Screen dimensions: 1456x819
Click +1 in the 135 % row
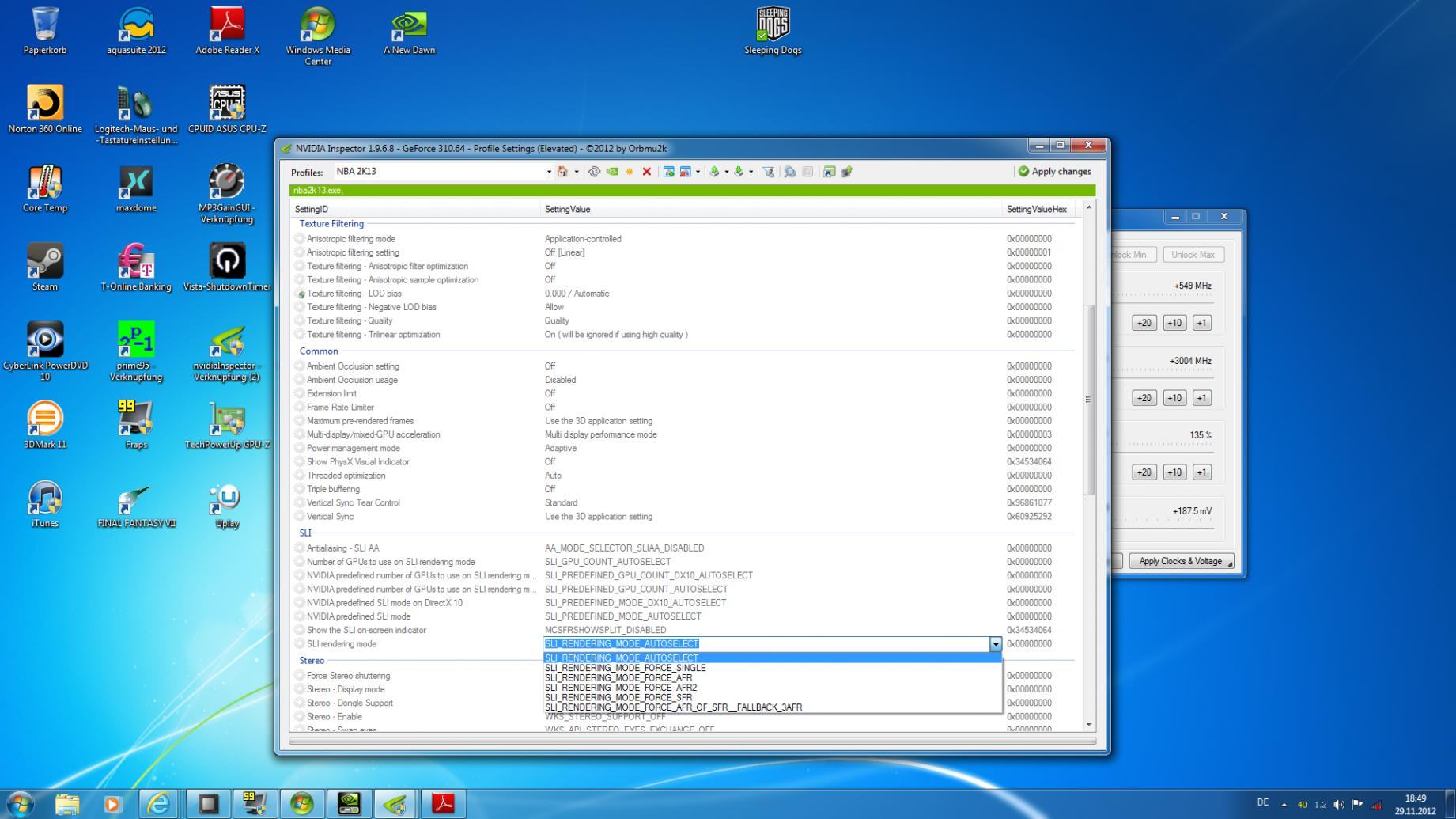point(1202,472)
